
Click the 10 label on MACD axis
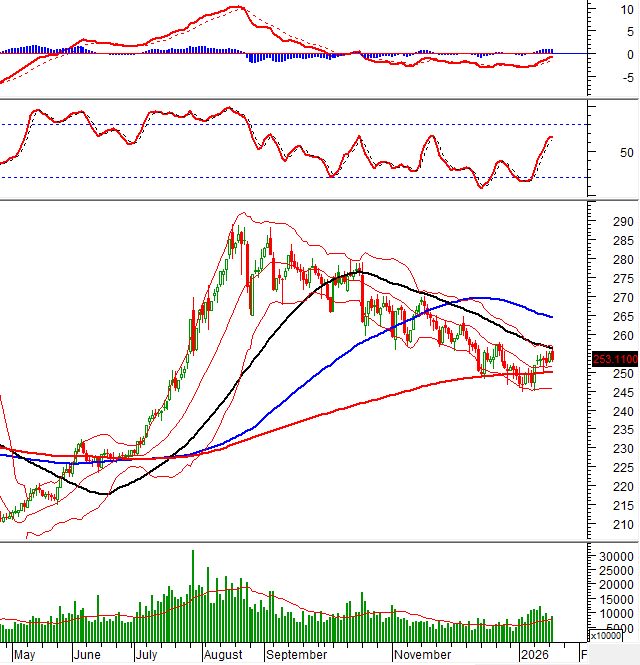[599, 9]
